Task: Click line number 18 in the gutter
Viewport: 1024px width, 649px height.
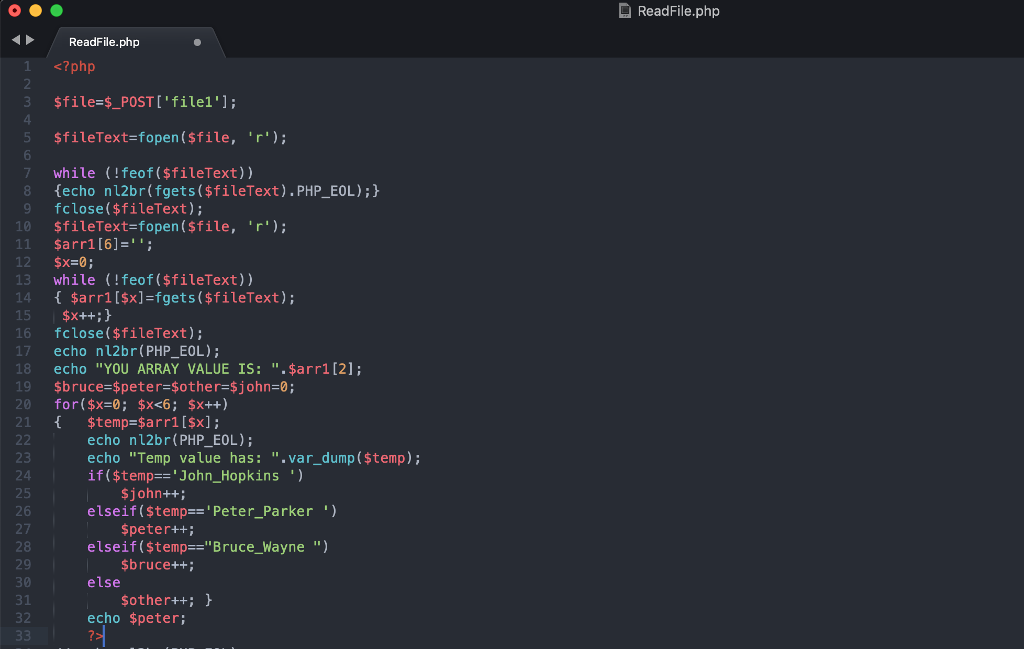Action: tap(23, 369)
